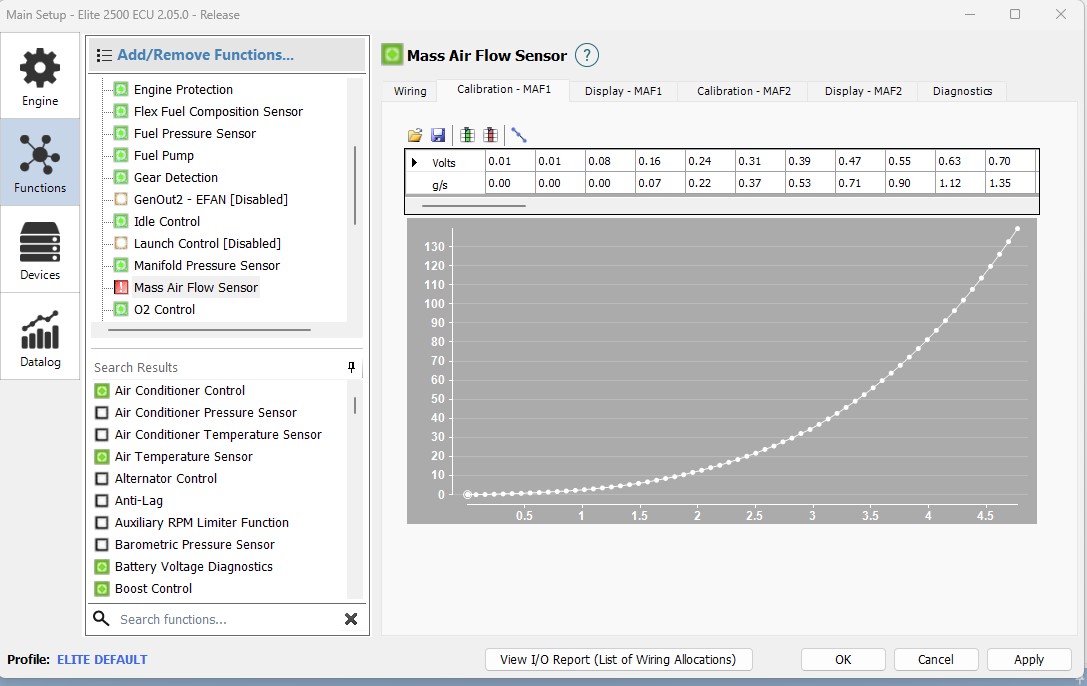Viewport: 1087px width, 686px height.
Task: Toggle Air Temperature Sensor checkbox
Action: click(x=102, y=457)
